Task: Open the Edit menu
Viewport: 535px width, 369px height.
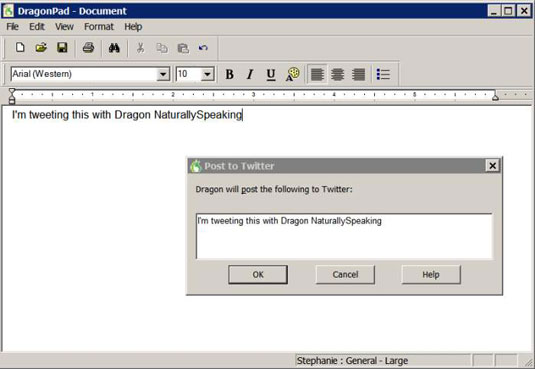Action: (37, 27)
